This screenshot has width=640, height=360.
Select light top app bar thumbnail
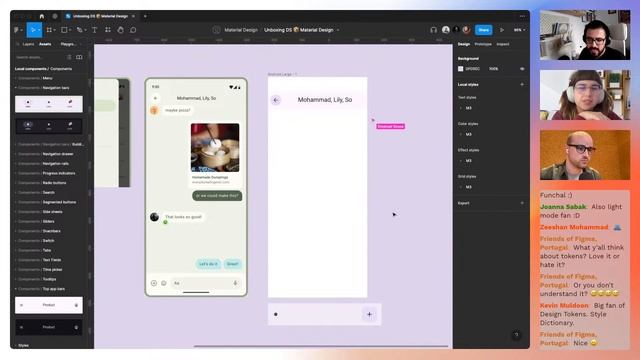pyautogui.click(x=49, y=305)
